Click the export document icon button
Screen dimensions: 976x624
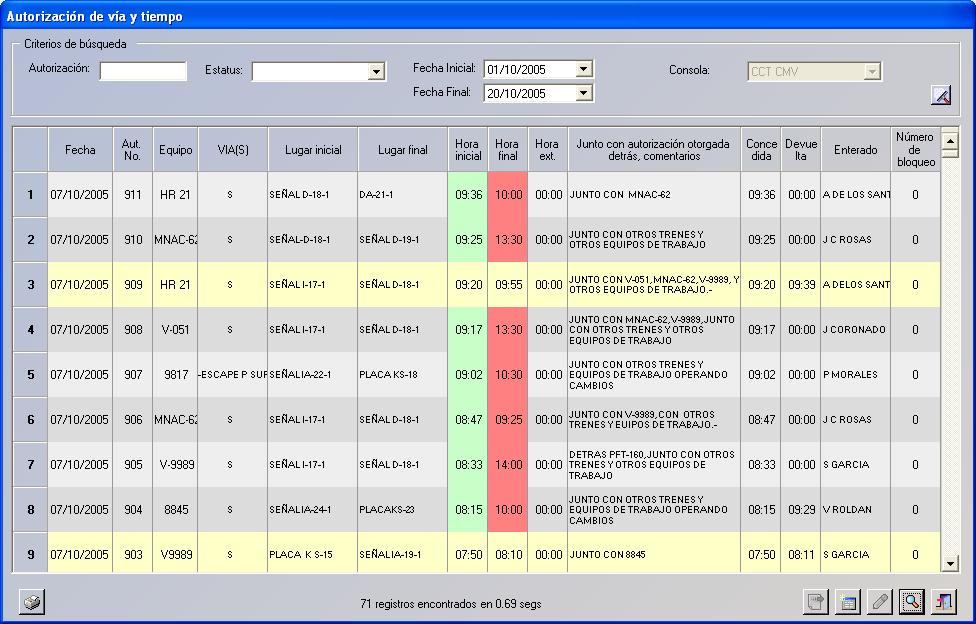(816, 602)
